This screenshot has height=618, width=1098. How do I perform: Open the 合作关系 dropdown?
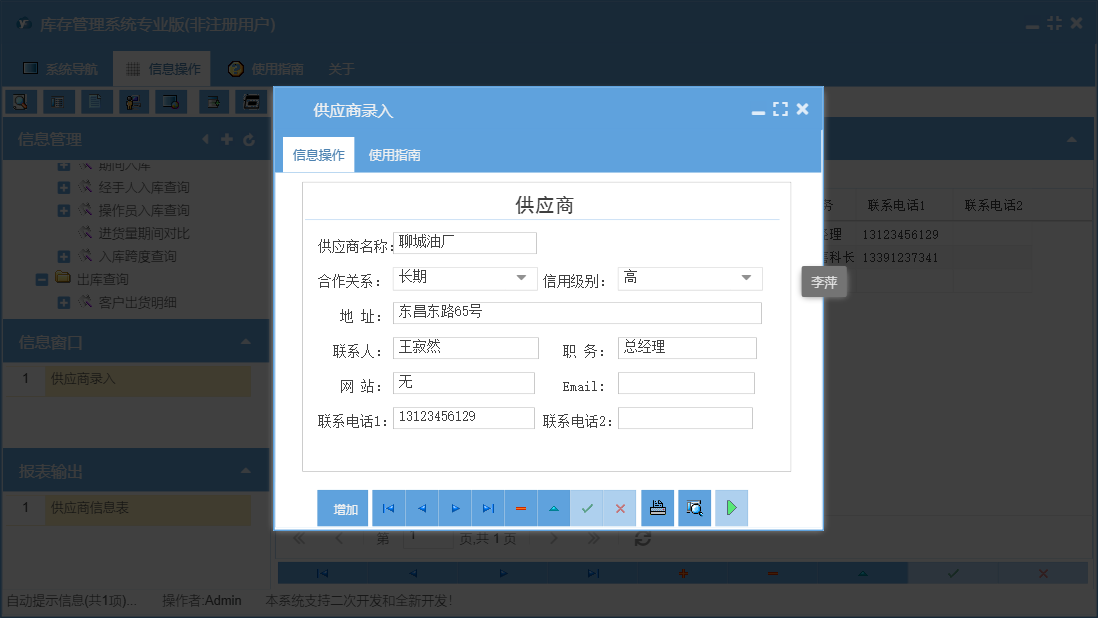(x=521, y=278)
